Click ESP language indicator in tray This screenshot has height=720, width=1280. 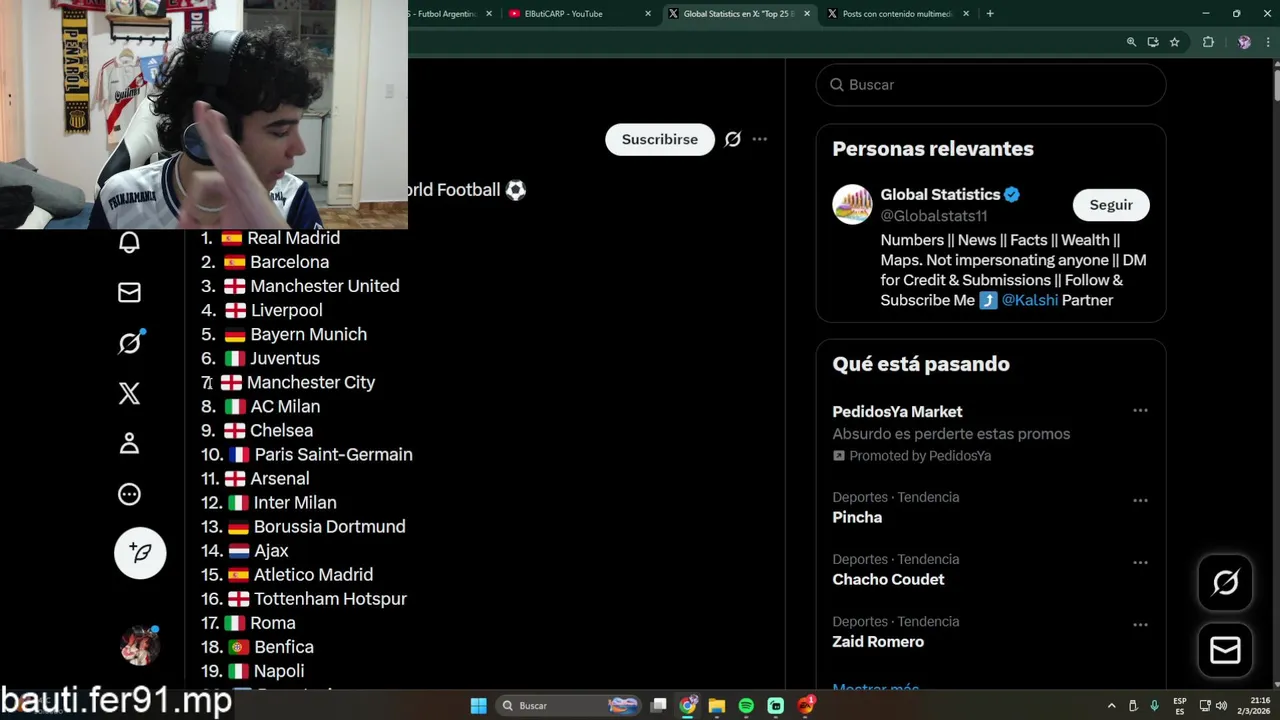(x=1180, y=706)
